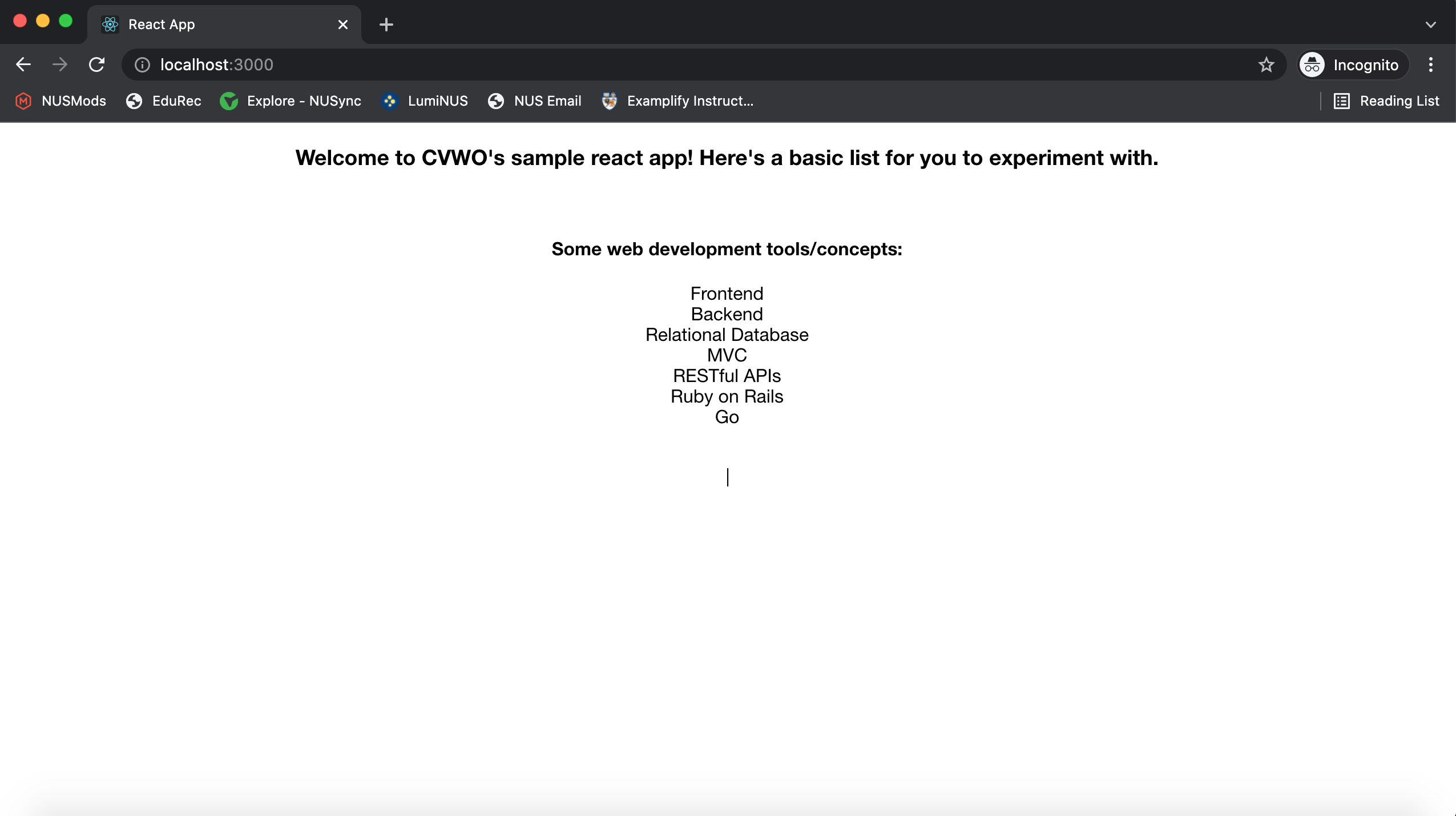Image resolution: width=1456 pixels, height=816 pixels.
Task: Reload the page with refresh icon
Action: tap(96, 65)
